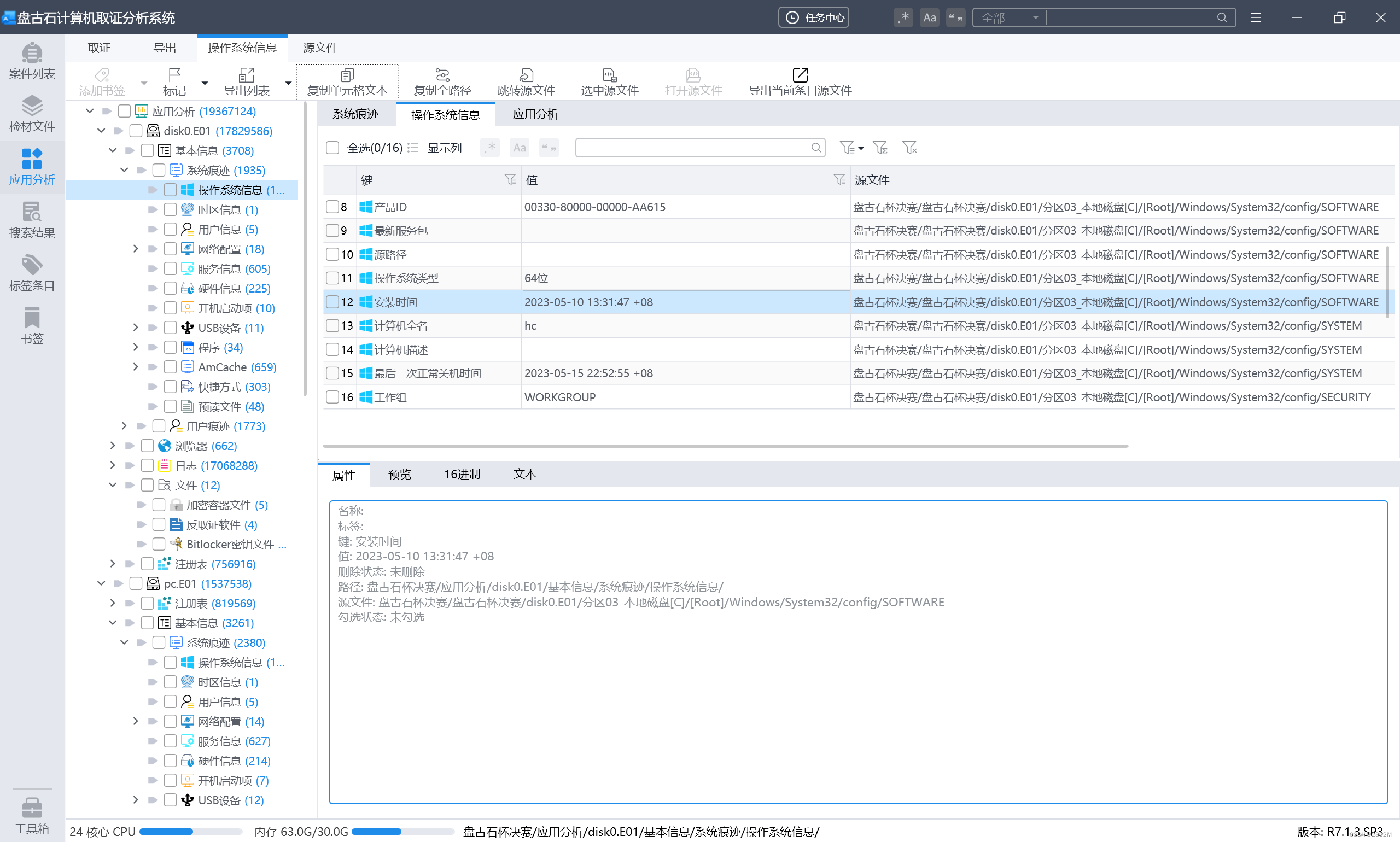The height and width of the screenshot is (842, 1400).
Task: Expand the 网络配置 (18) tree node
Action: [x=136, y=249]
